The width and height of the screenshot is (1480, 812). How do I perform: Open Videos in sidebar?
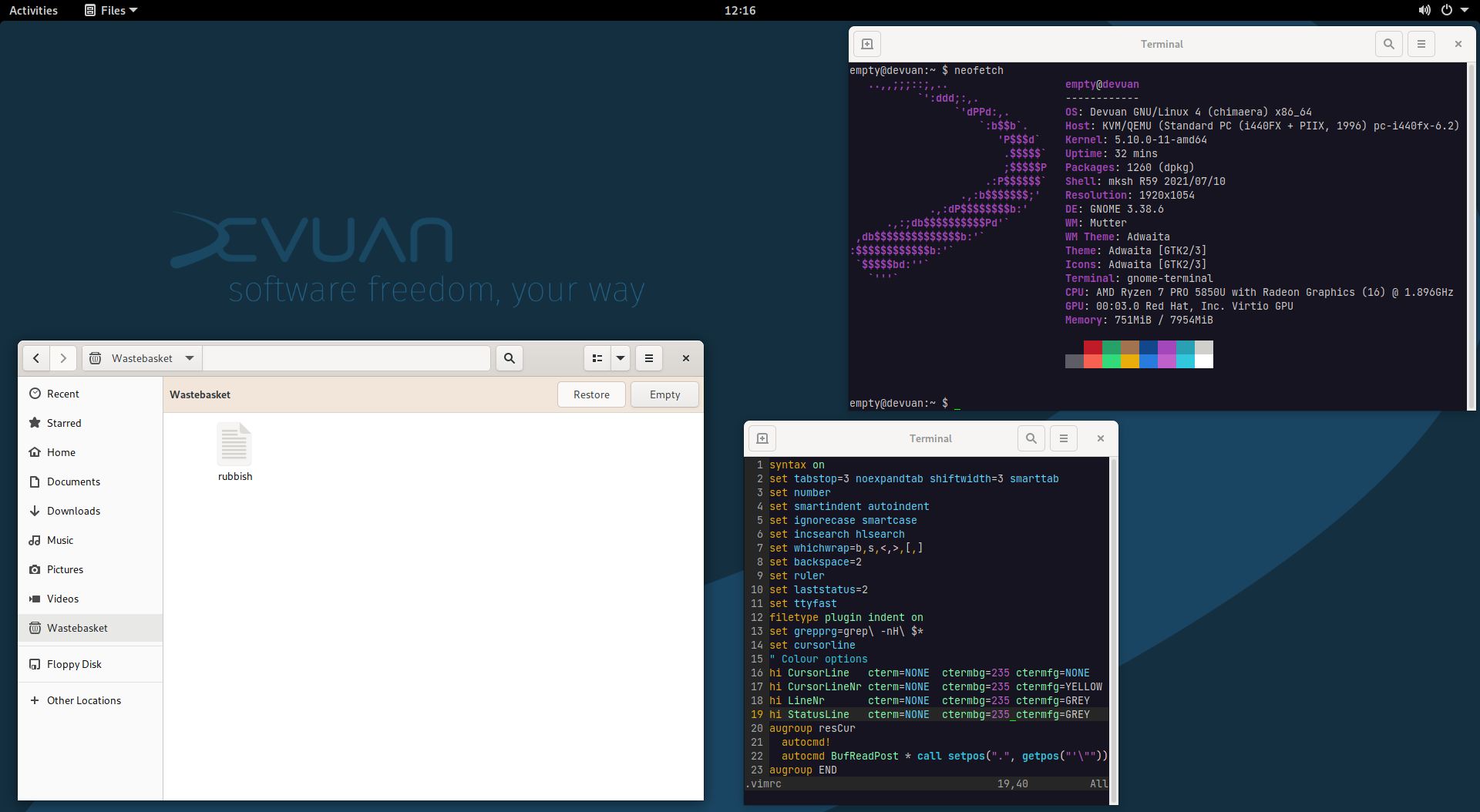90,599
